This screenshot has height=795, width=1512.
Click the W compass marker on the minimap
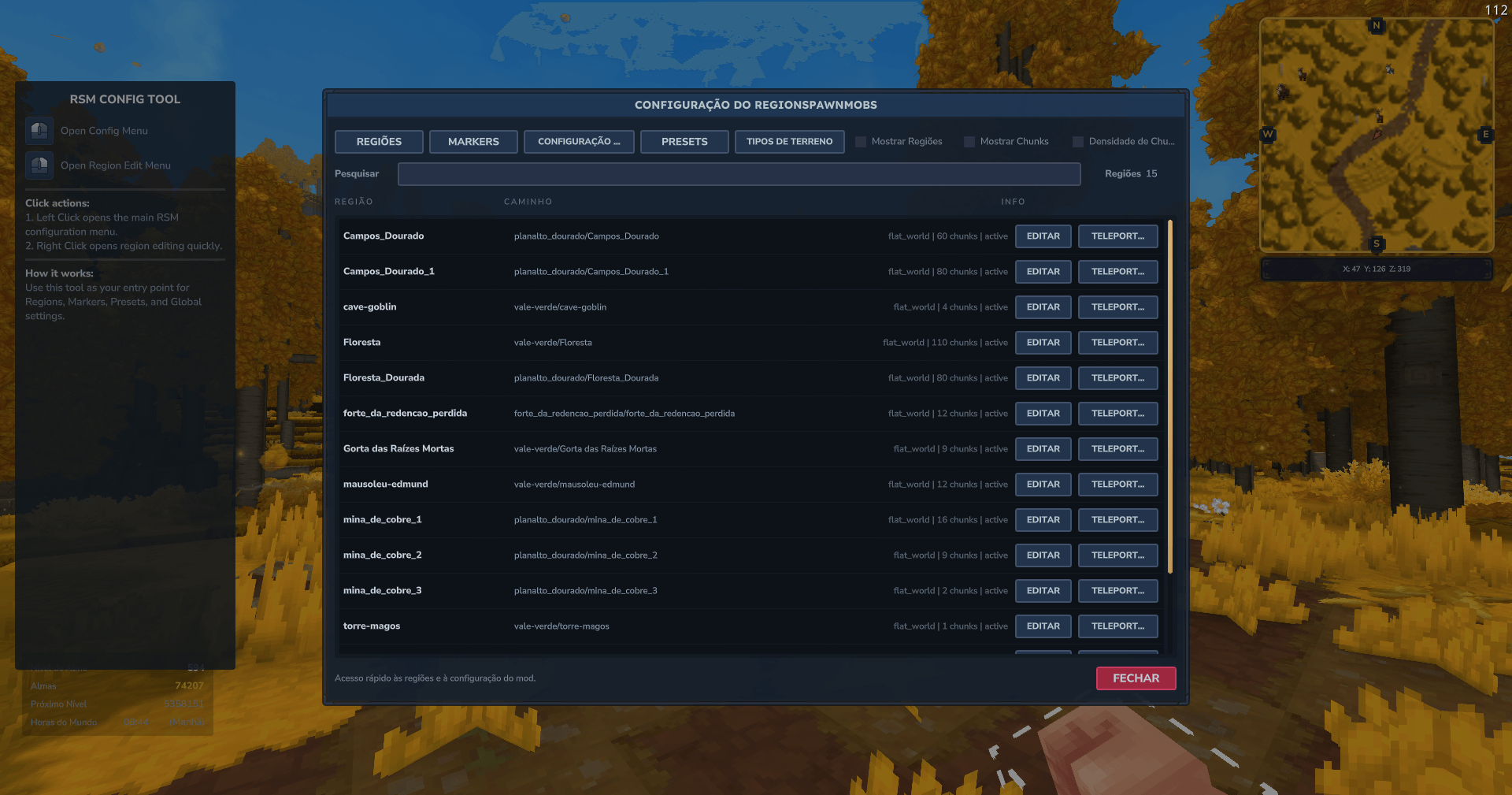tap(1268, 134)
